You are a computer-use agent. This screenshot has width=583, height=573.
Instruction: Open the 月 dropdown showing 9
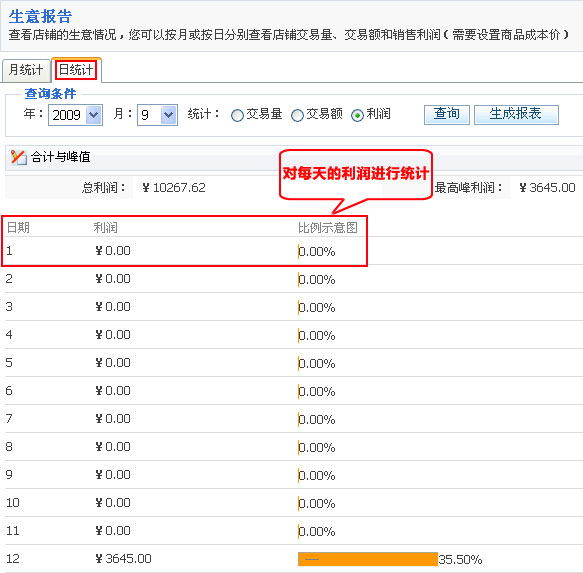pos(157,115)
